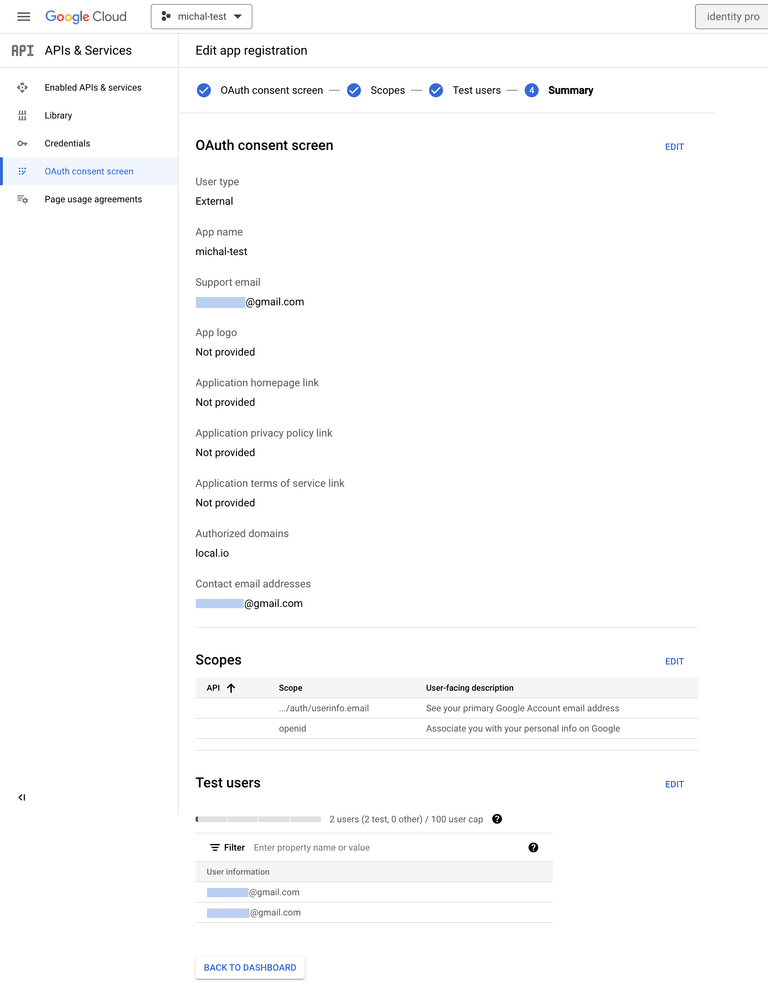This screenshot has width=768, height=996.
Task: Click the help icon beside the user cap
Action: [x=497, y=819]
